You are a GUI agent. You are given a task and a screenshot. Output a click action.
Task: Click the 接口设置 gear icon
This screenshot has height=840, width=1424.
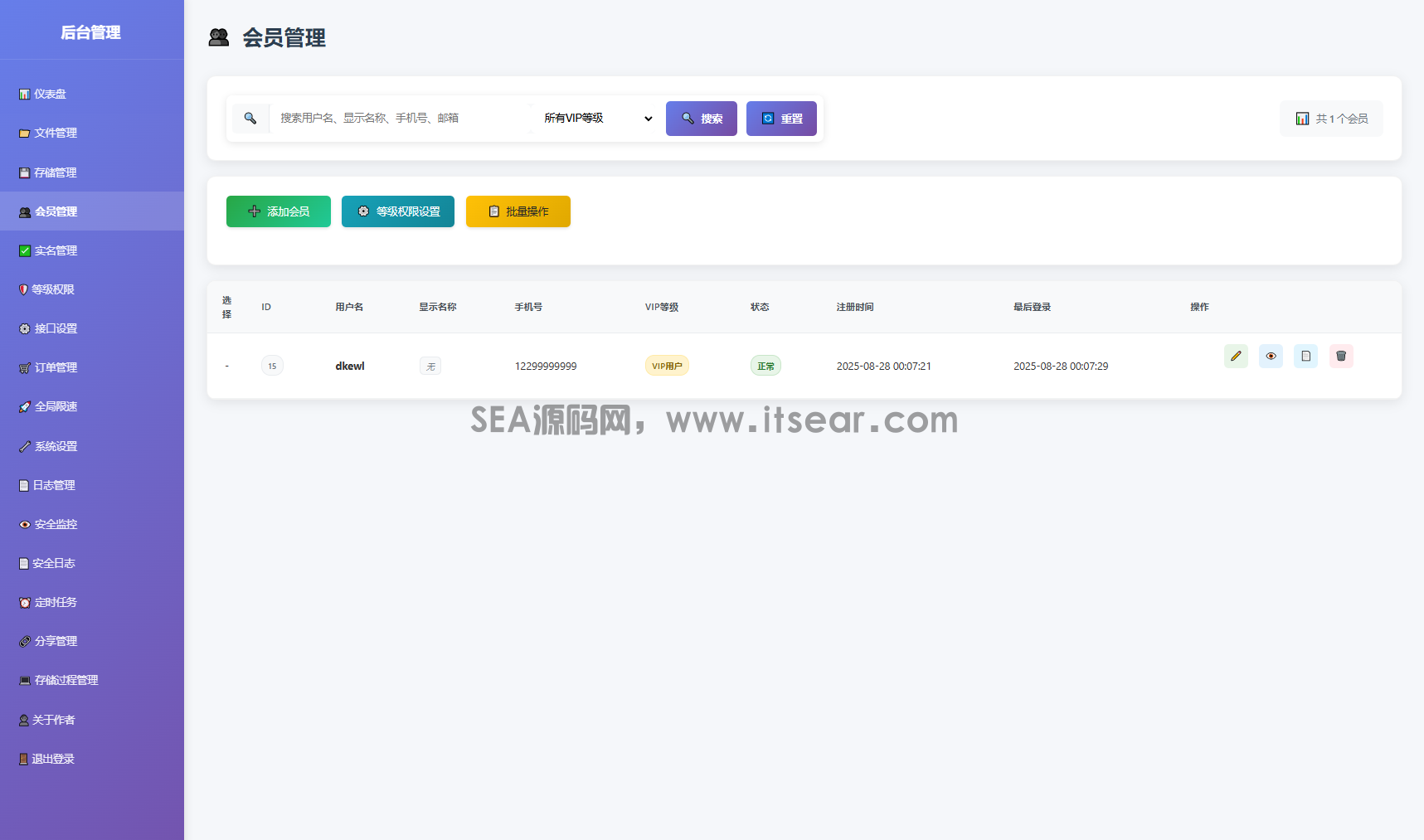(x=25, y=328)
